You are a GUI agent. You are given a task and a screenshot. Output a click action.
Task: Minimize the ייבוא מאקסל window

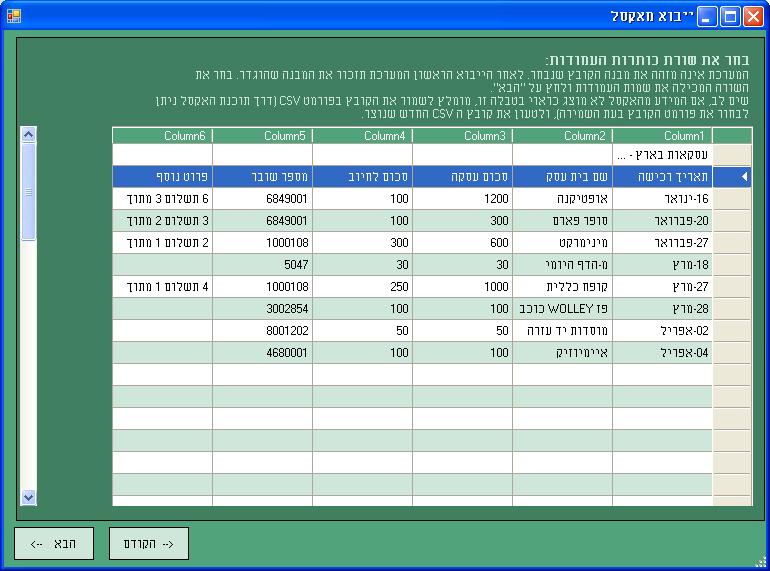click(x=707, y=17)
